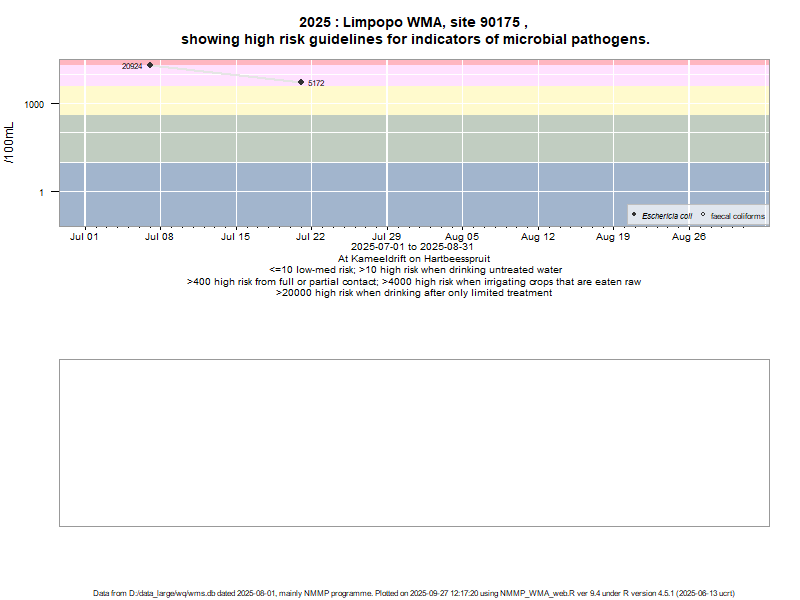800x600 pixels.
Task: Click the data source footer text
Action: coord(414,593)
